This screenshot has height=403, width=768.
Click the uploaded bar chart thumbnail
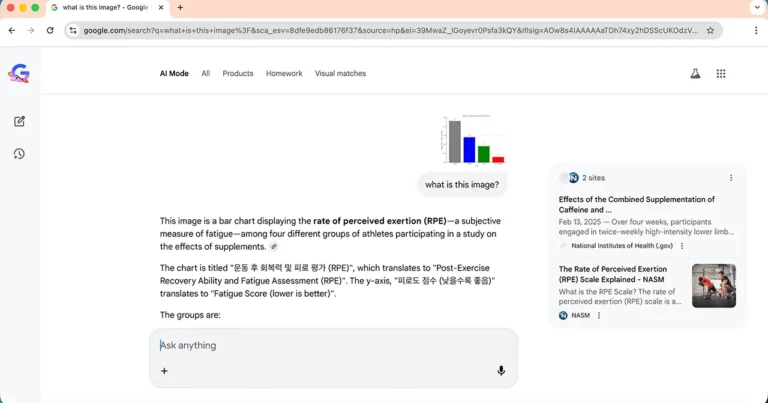(x=472, y=139)
